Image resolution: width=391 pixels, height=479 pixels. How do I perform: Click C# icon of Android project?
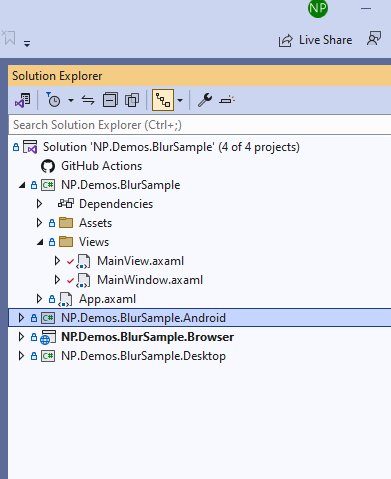48,318
